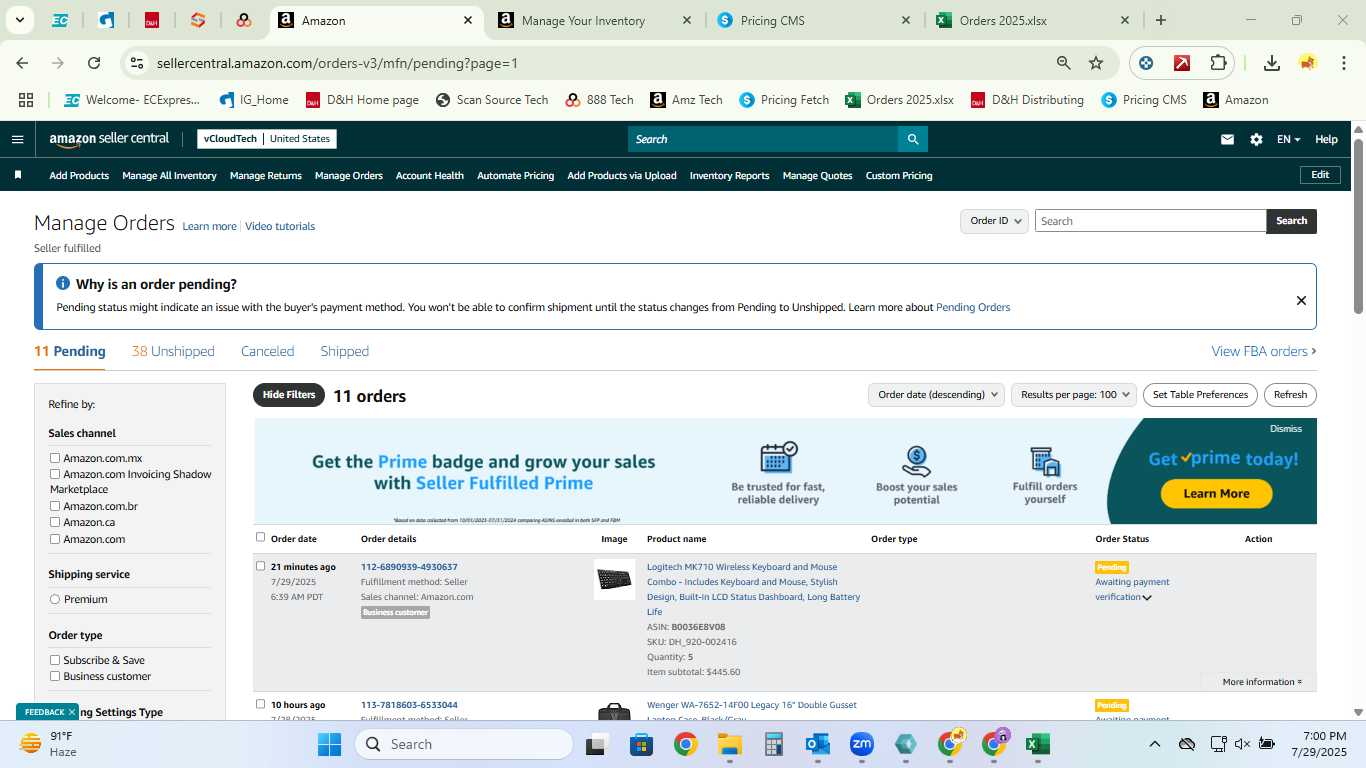1366x768 pixels.
Task: Click the order search input field
Action: click(1150, 221)
